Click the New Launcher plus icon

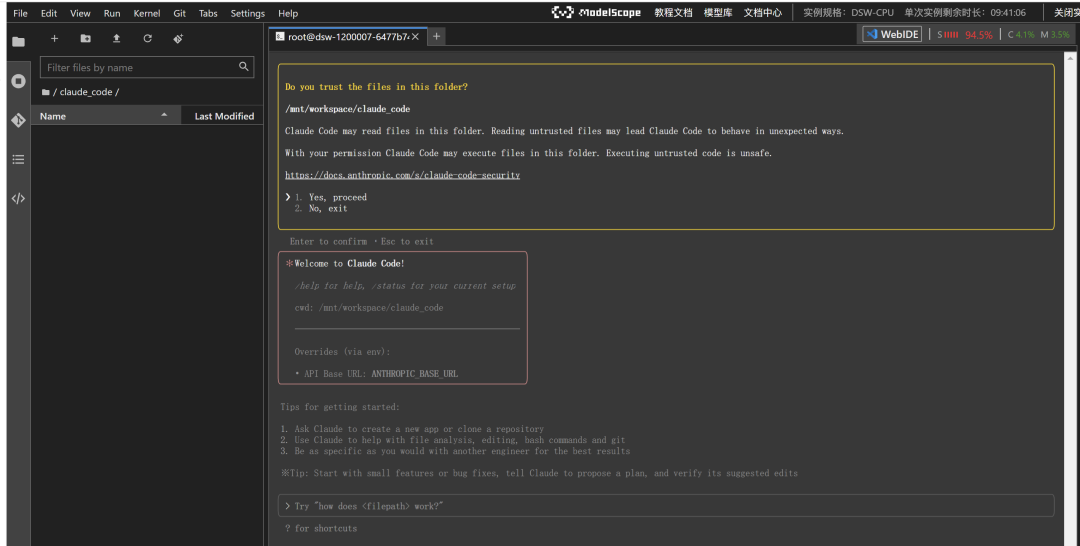(55, 39)
